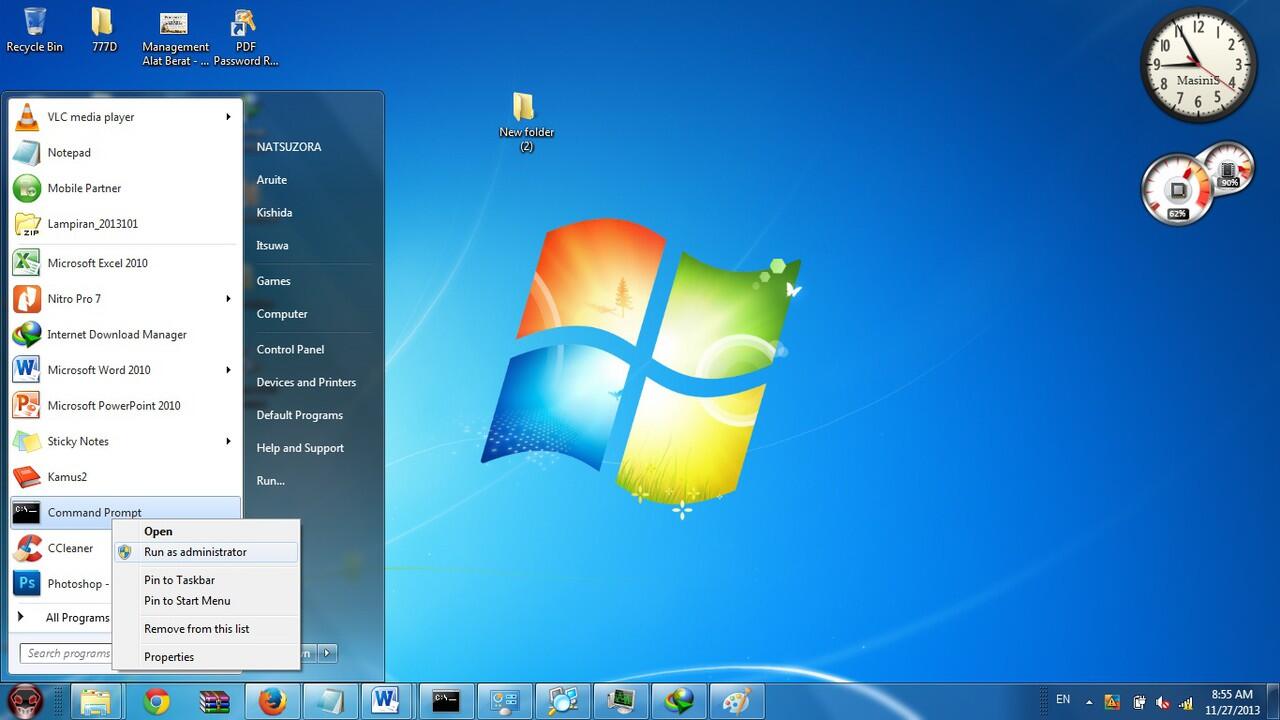Screen dimensions: 1280x720
Task: Open the Games link
Action: click(274, 281)
